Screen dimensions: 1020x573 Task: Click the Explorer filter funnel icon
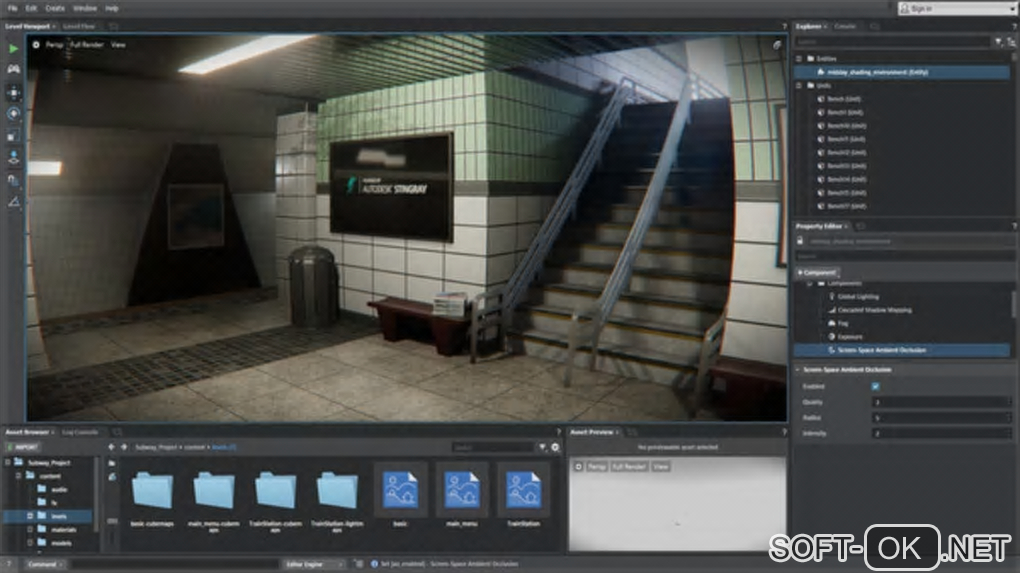point(997,42)
